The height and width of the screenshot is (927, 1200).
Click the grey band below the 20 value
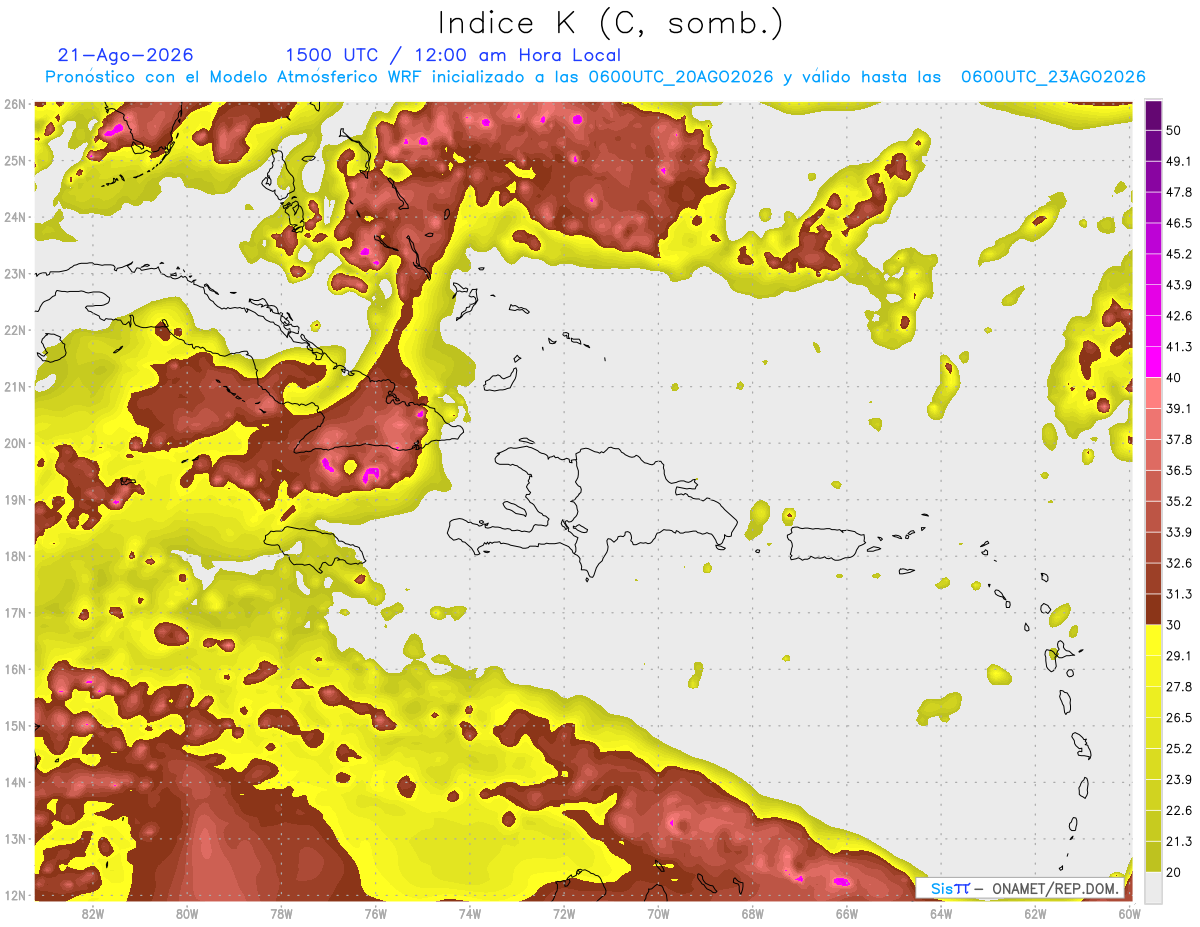click(1154, 887)
